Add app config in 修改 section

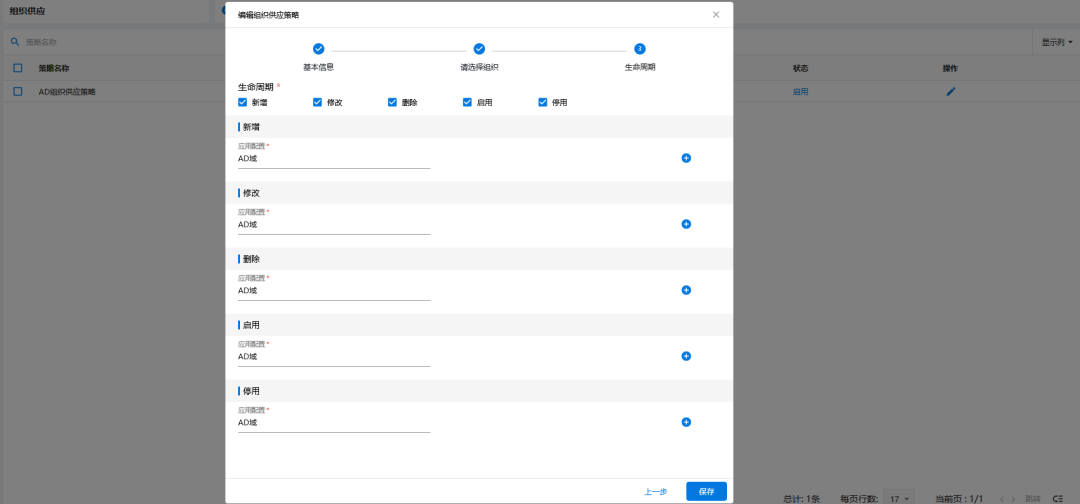coord(686,224)
